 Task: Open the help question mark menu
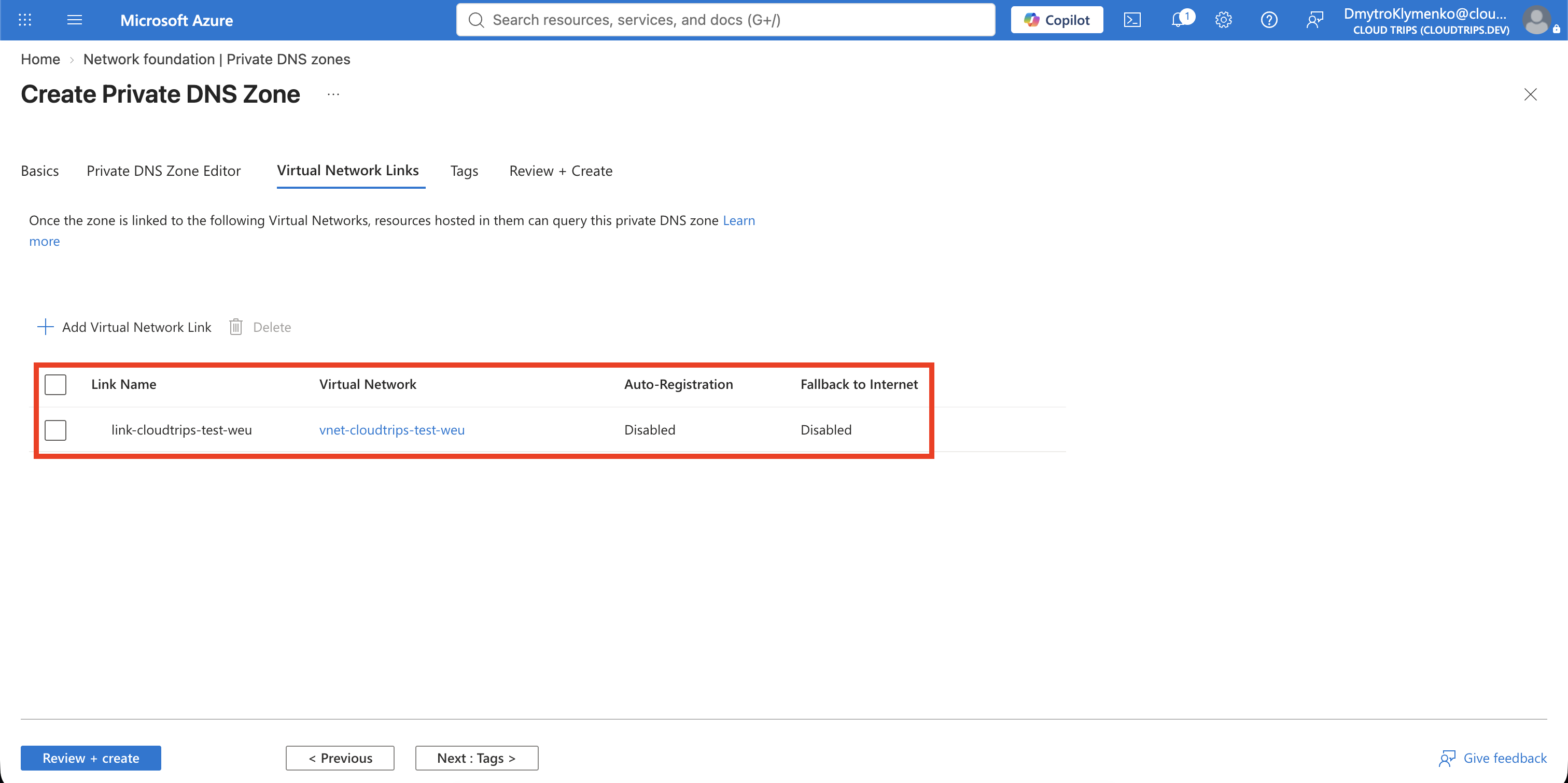point(1269,20)
